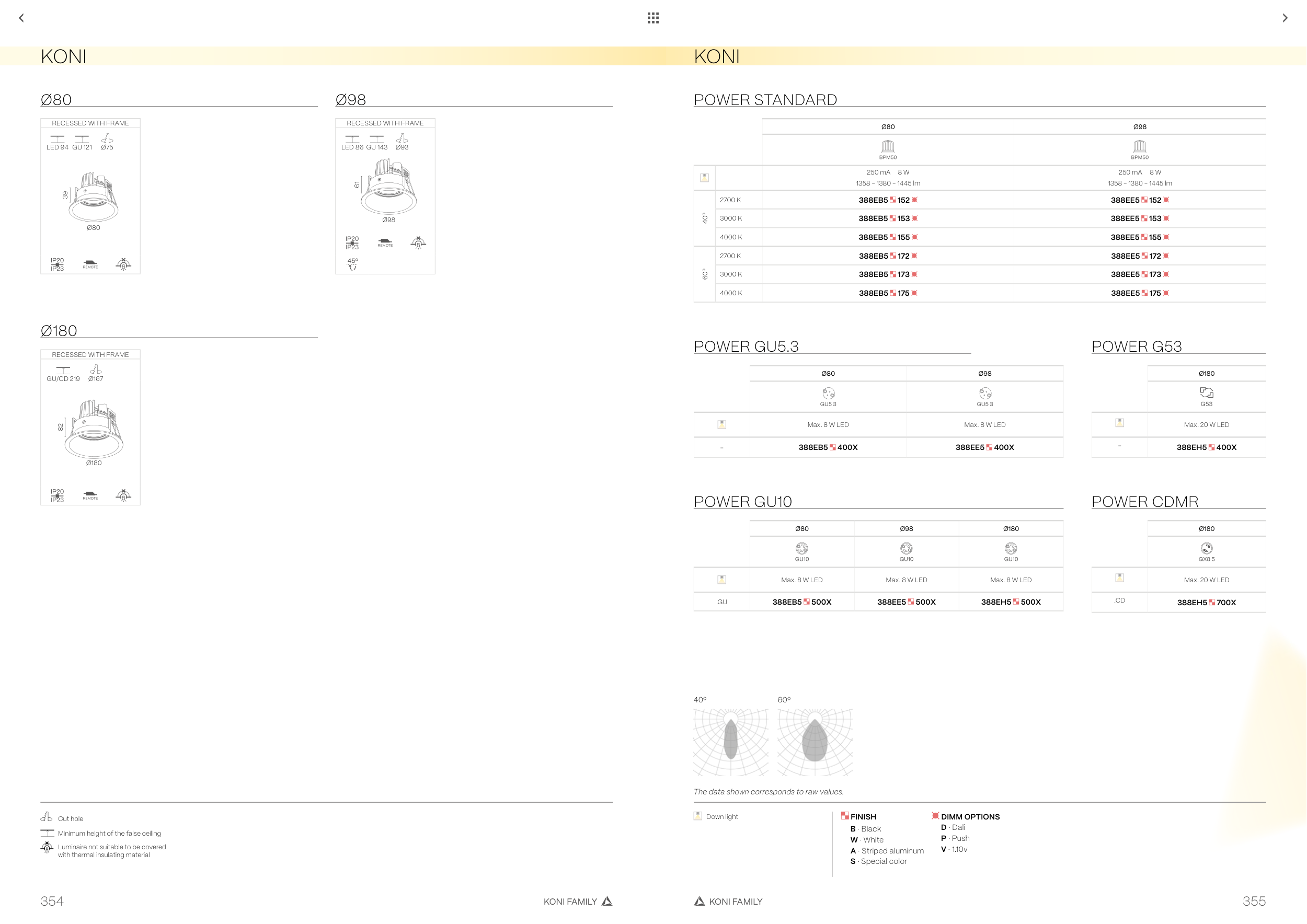Click the 40° light distribution diagram
The image size is (1307, 924).
click(x=731, y=742)
